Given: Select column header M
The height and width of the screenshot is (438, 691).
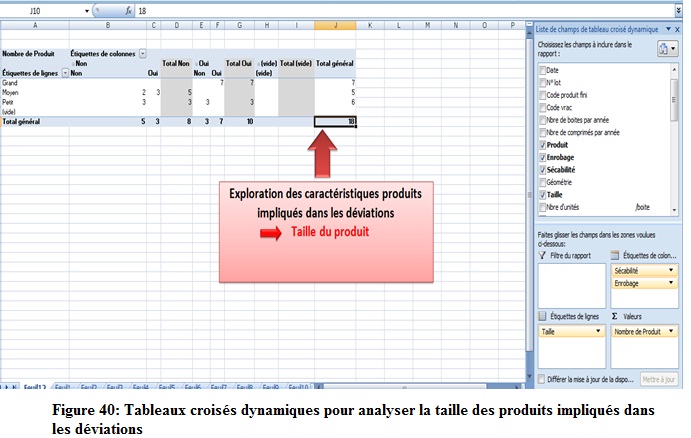Looking at the screenshot, I should tap(427, 26).
